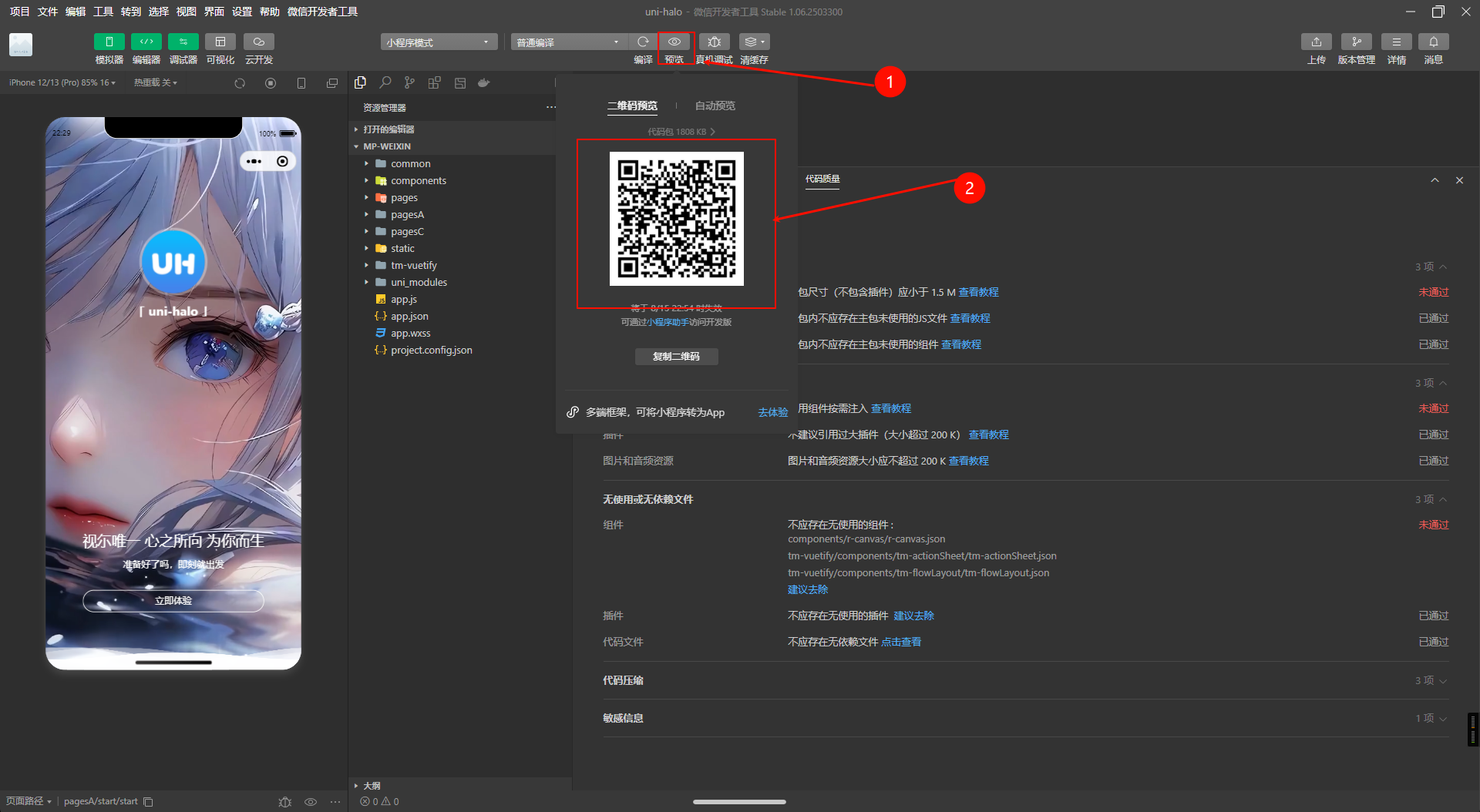Expand the Sensitive Information section

pos(1025,718)
